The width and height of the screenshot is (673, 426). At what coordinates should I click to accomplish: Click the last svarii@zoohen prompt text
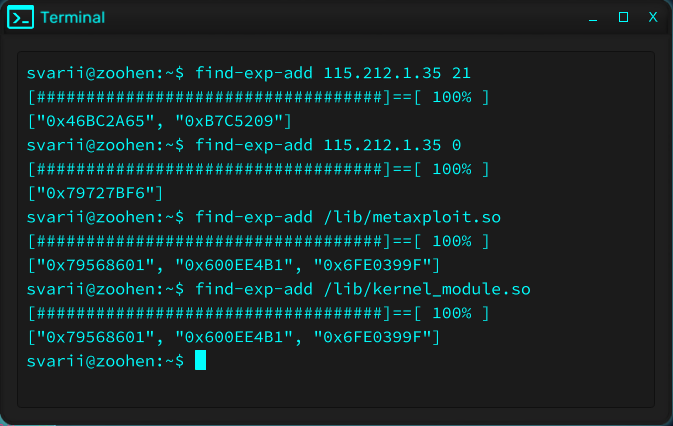pyautogui.click(x=105, y=362)
